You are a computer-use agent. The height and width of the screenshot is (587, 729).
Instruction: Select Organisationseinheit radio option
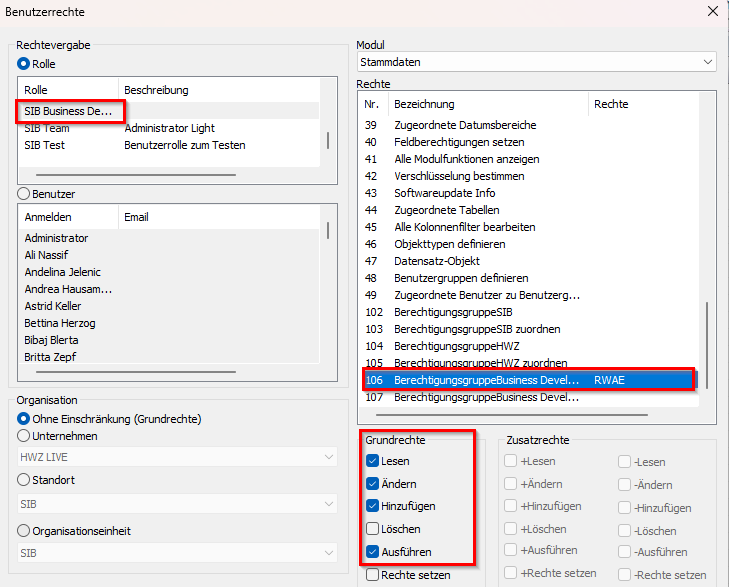[24, 531]
